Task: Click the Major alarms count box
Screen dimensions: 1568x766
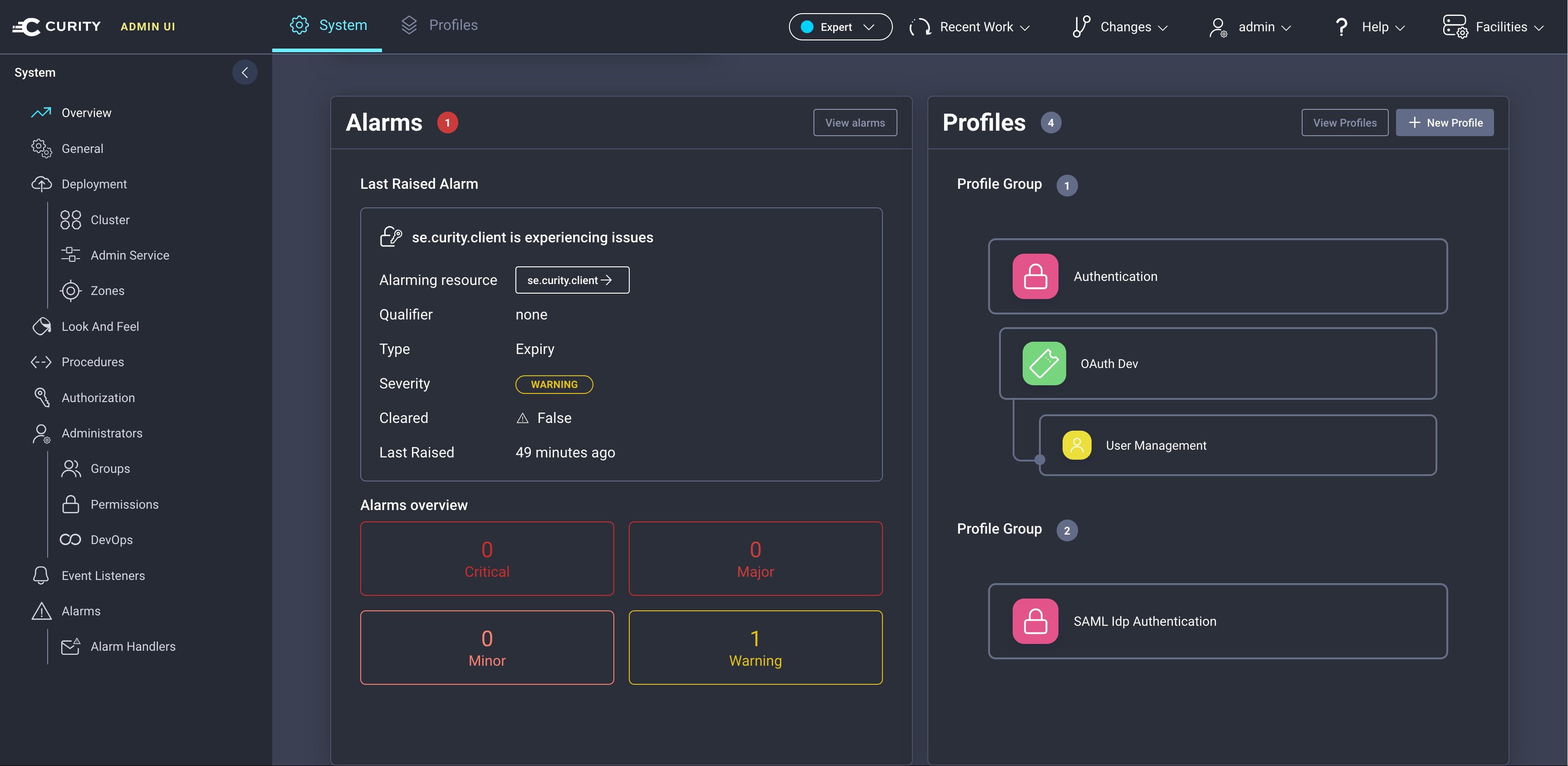Action: 755,558
